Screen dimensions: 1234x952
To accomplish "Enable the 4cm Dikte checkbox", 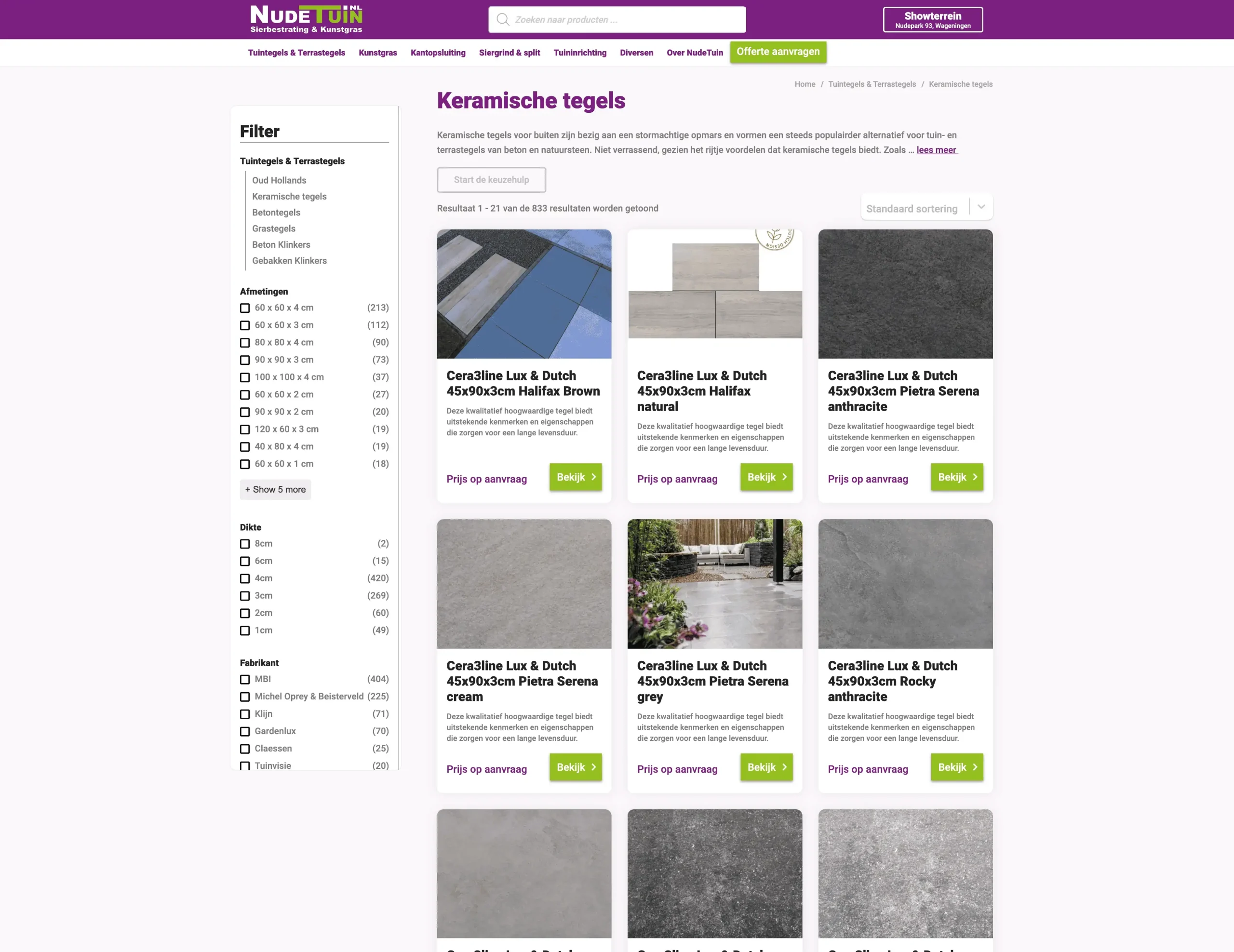I will [245, 578].
